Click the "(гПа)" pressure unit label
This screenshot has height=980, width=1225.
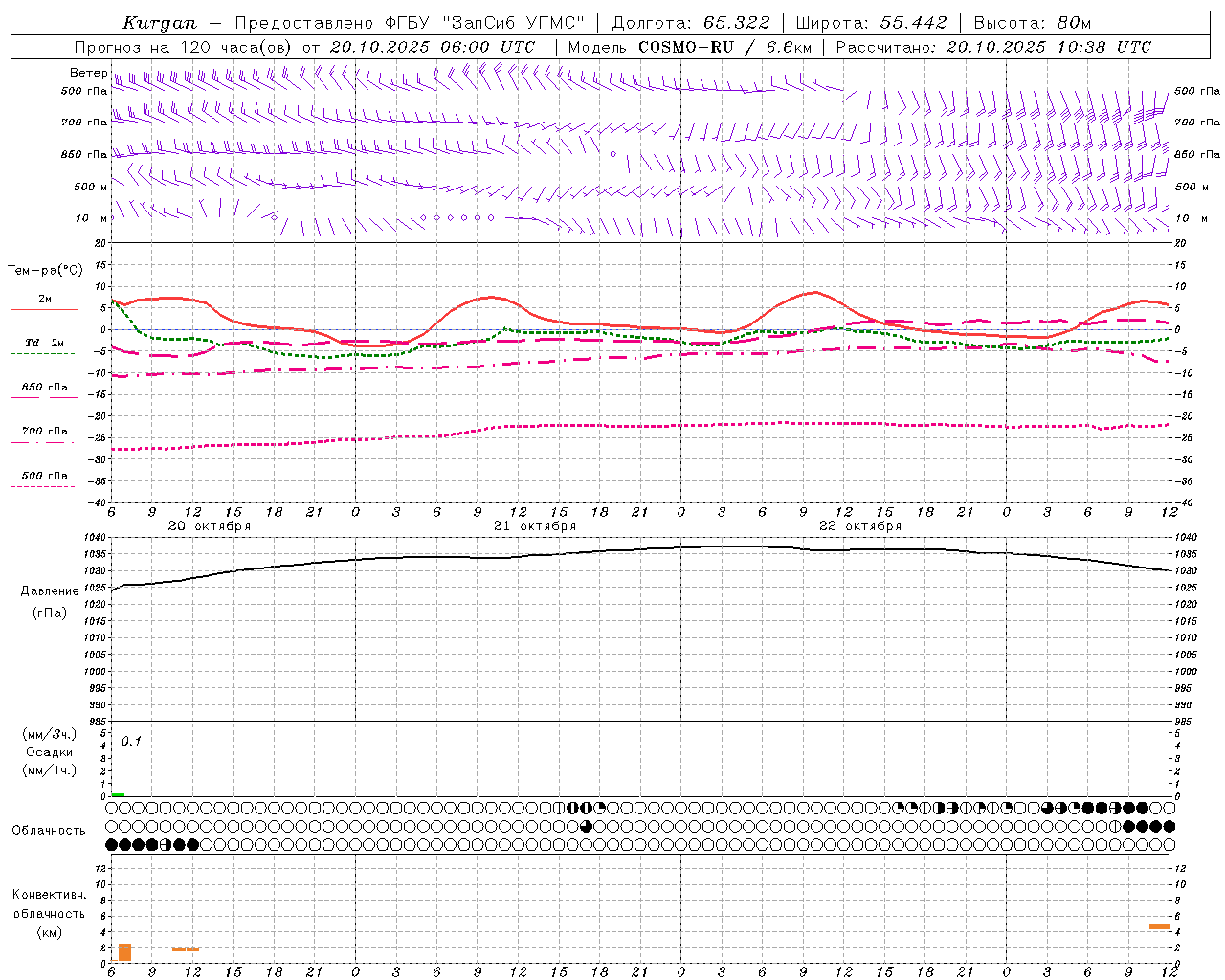point(50,613)
